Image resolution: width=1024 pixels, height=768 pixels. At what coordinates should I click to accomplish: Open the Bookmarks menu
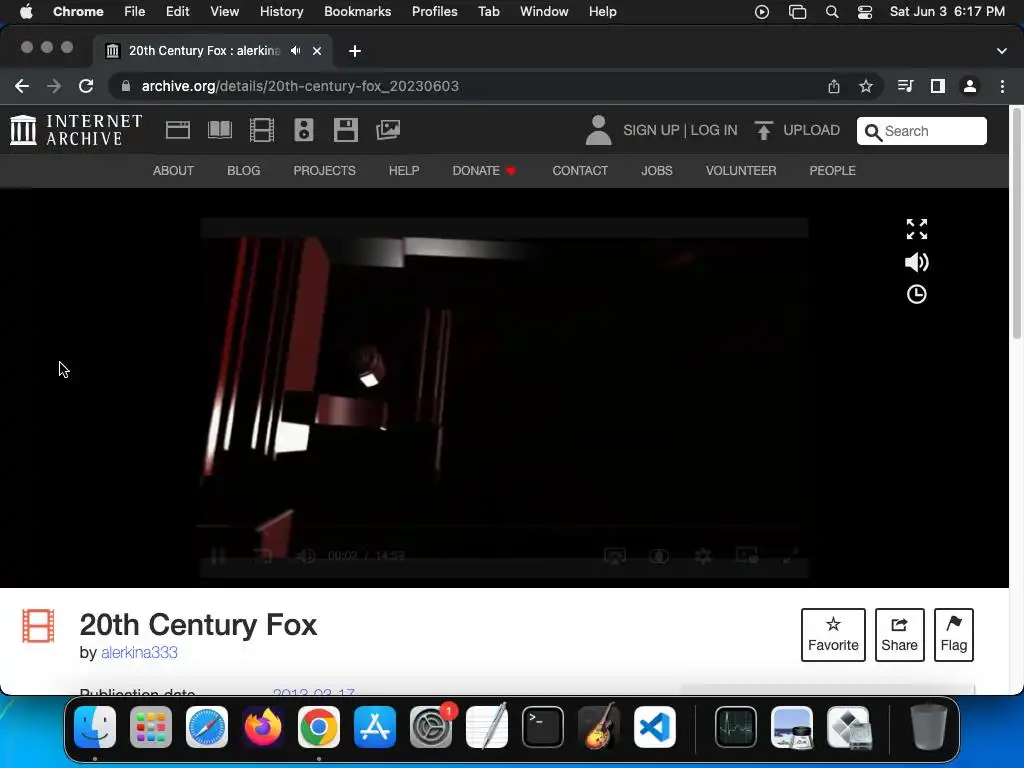[x=357, y=11]
